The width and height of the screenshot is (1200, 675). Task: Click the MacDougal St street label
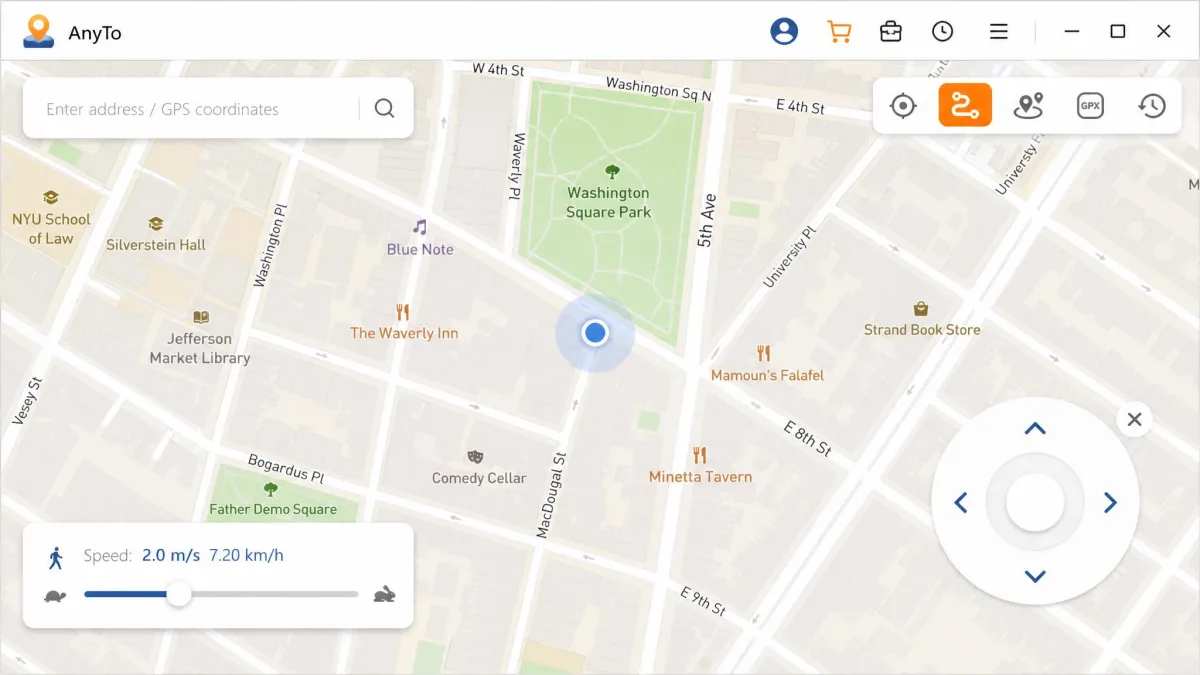tap(551, 495)
